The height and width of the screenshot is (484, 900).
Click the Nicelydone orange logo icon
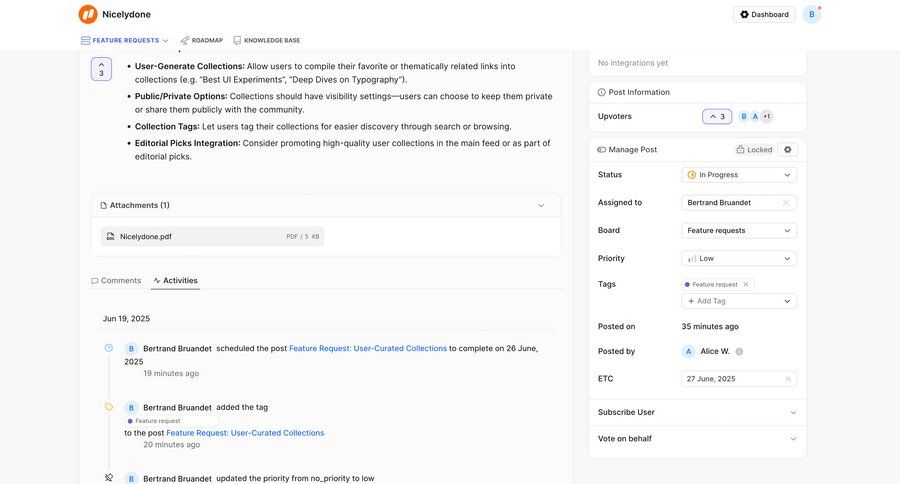88,14
